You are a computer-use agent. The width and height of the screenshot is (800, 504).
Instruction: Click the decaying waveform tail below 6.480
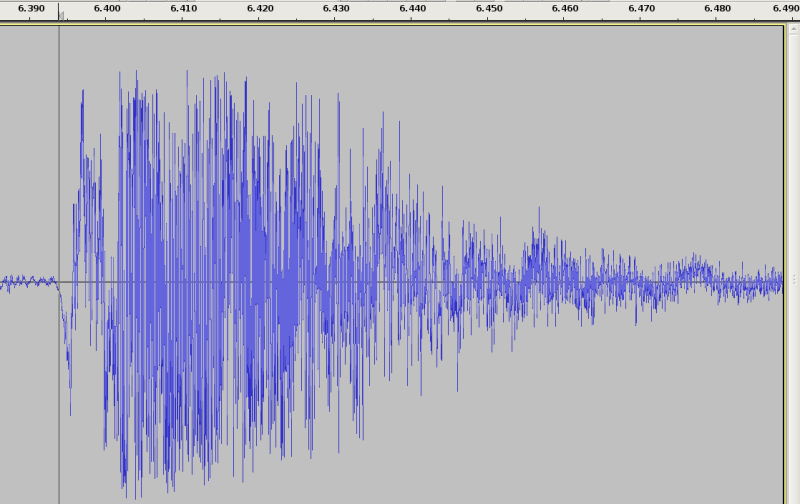click(700, 275)
